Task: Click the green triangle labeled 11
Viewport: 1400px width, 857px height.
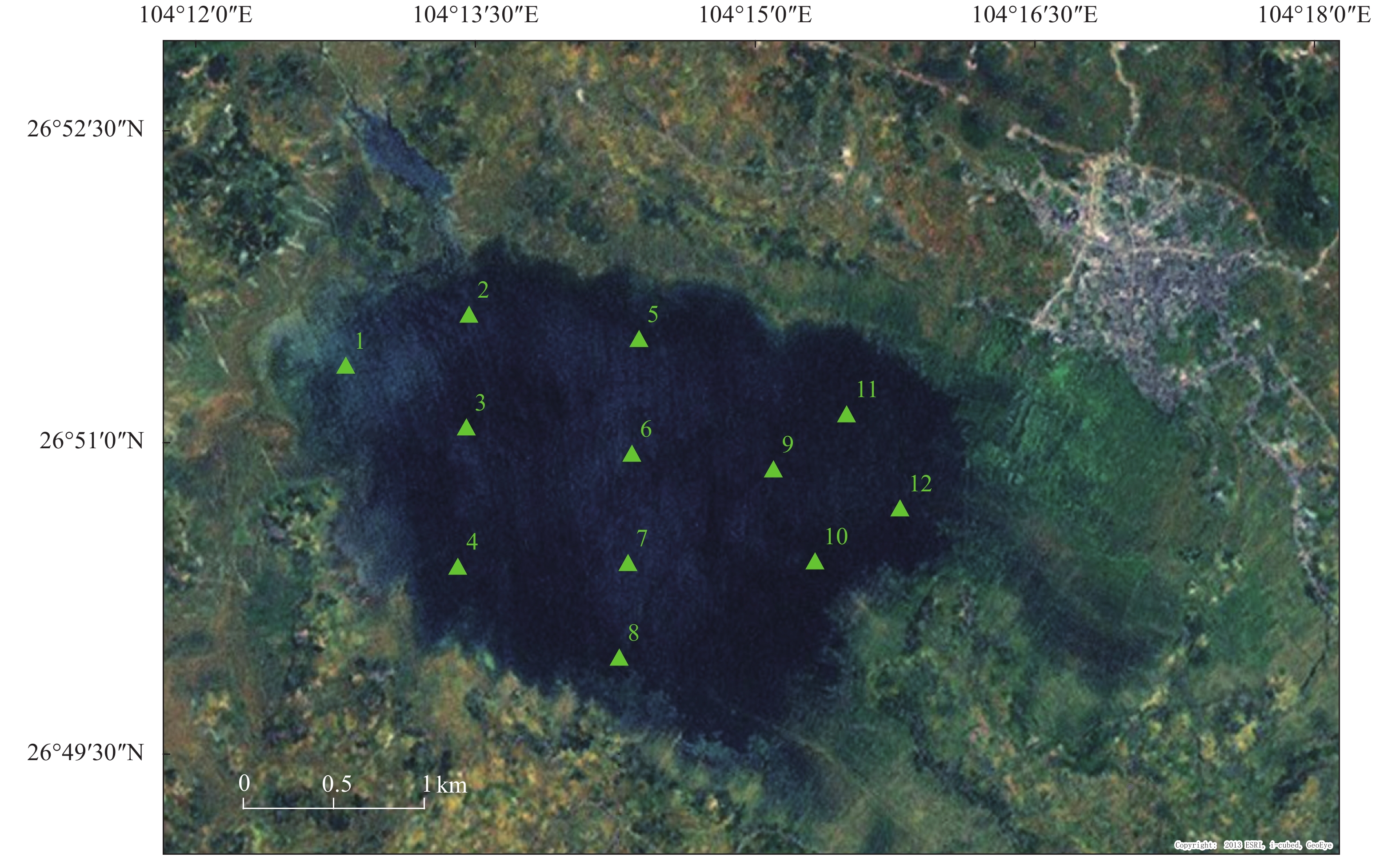Action: (846, 415)
